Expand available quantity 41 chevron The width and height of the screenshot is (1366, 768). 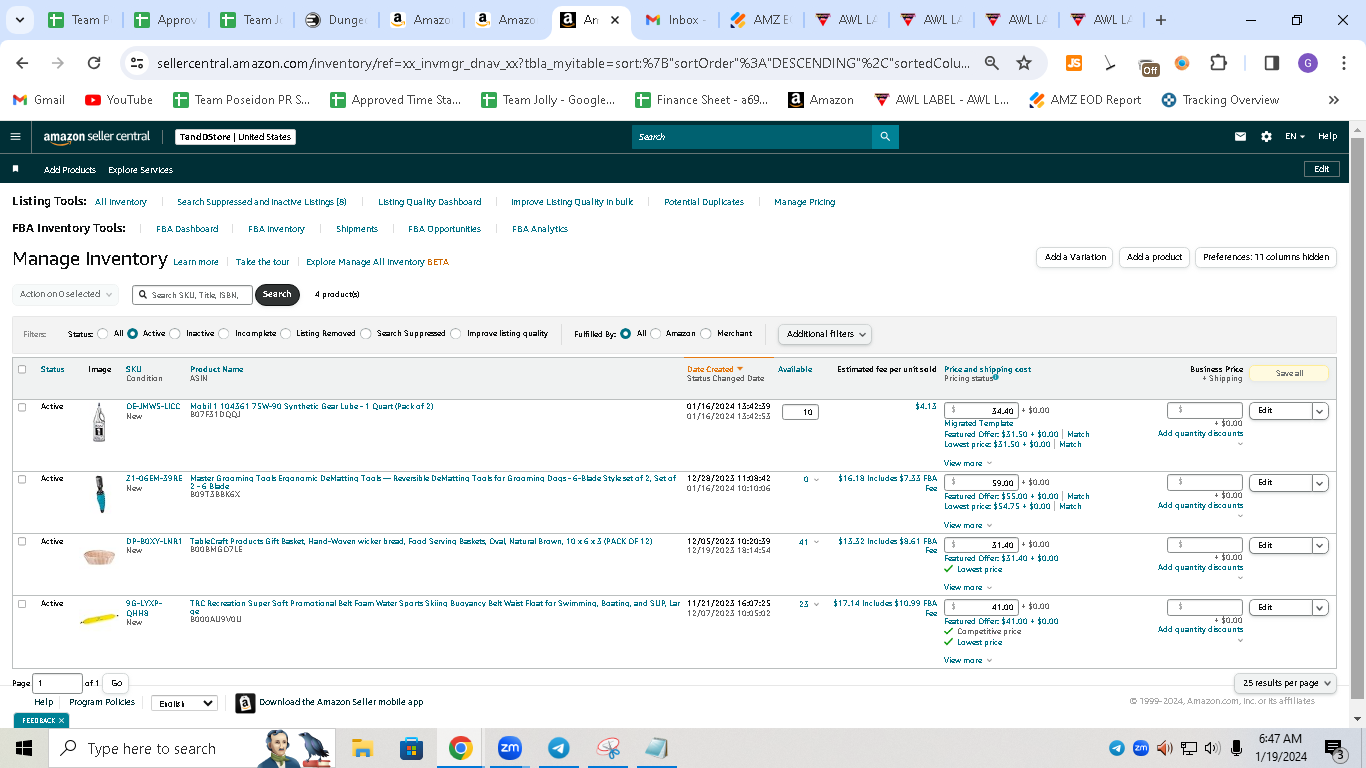pyautogui.click(x=817, y=543)
